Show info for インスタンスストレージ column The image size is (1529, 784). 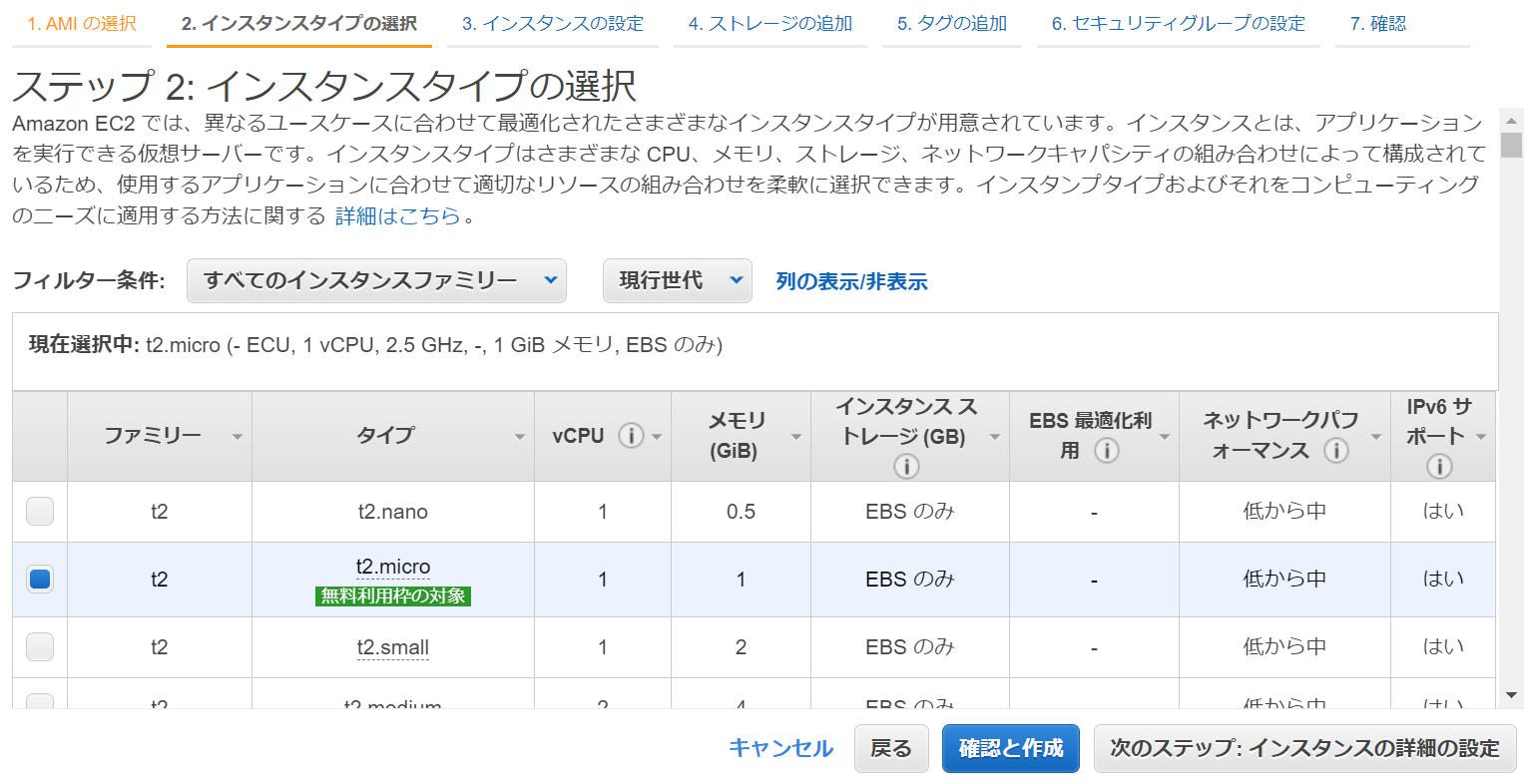pos(906,466)
